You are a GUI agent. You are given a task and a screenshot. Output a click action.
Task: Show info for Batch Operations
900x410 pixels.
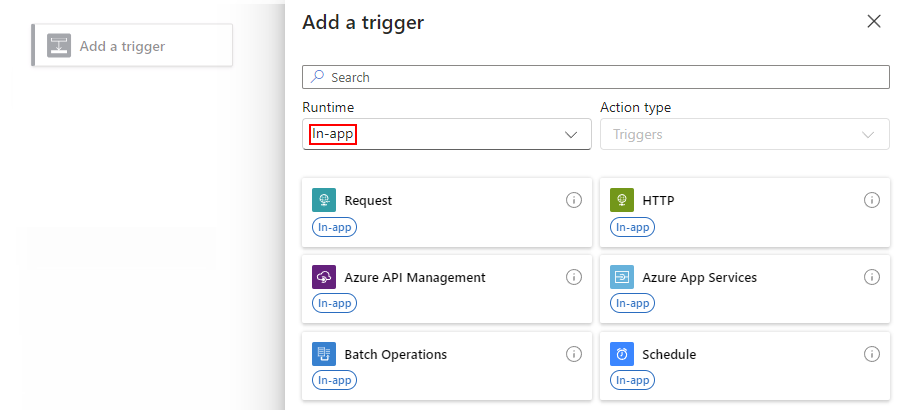[574, 354]
